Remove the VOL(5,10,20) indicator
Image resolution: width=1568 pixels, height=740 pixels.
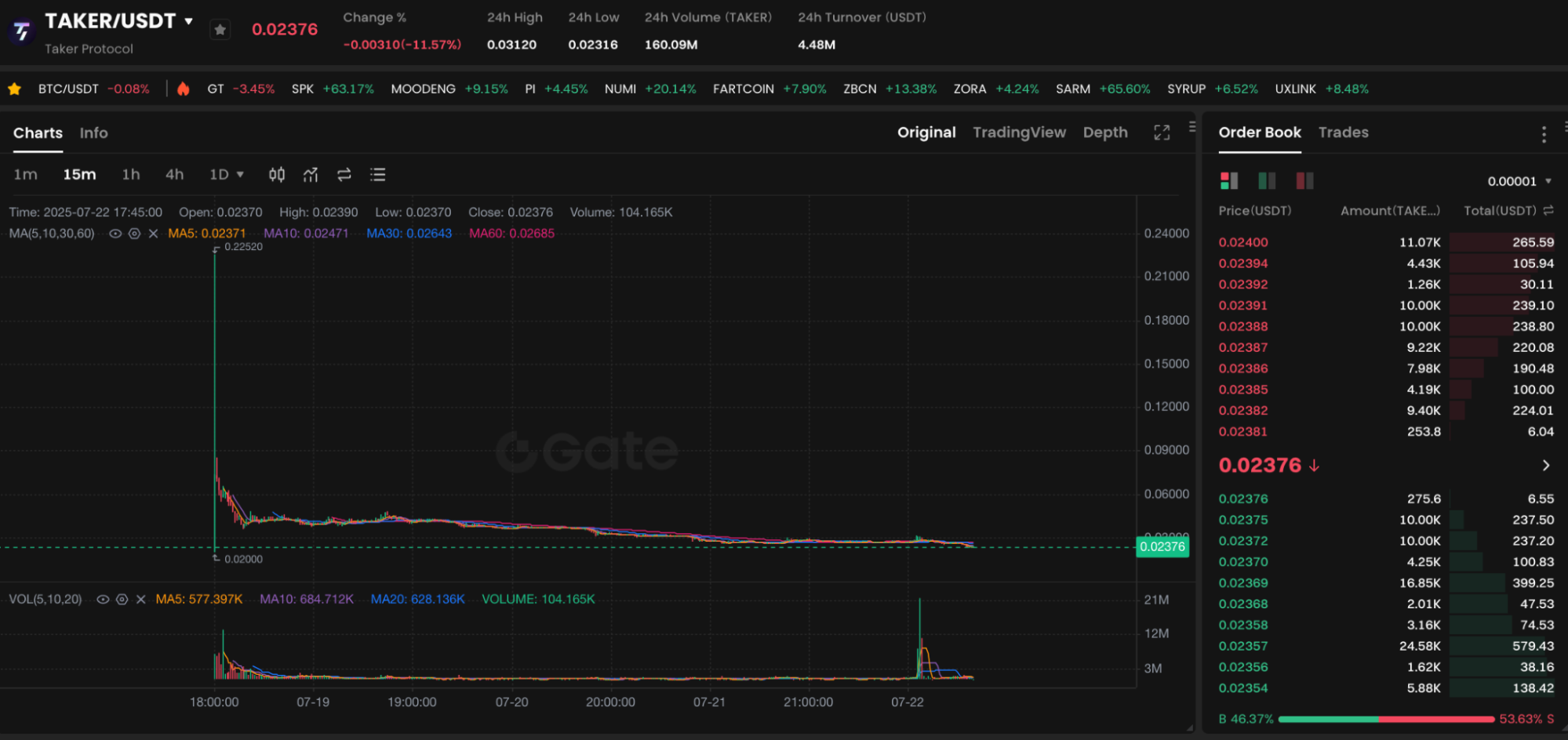coord(140,600)
